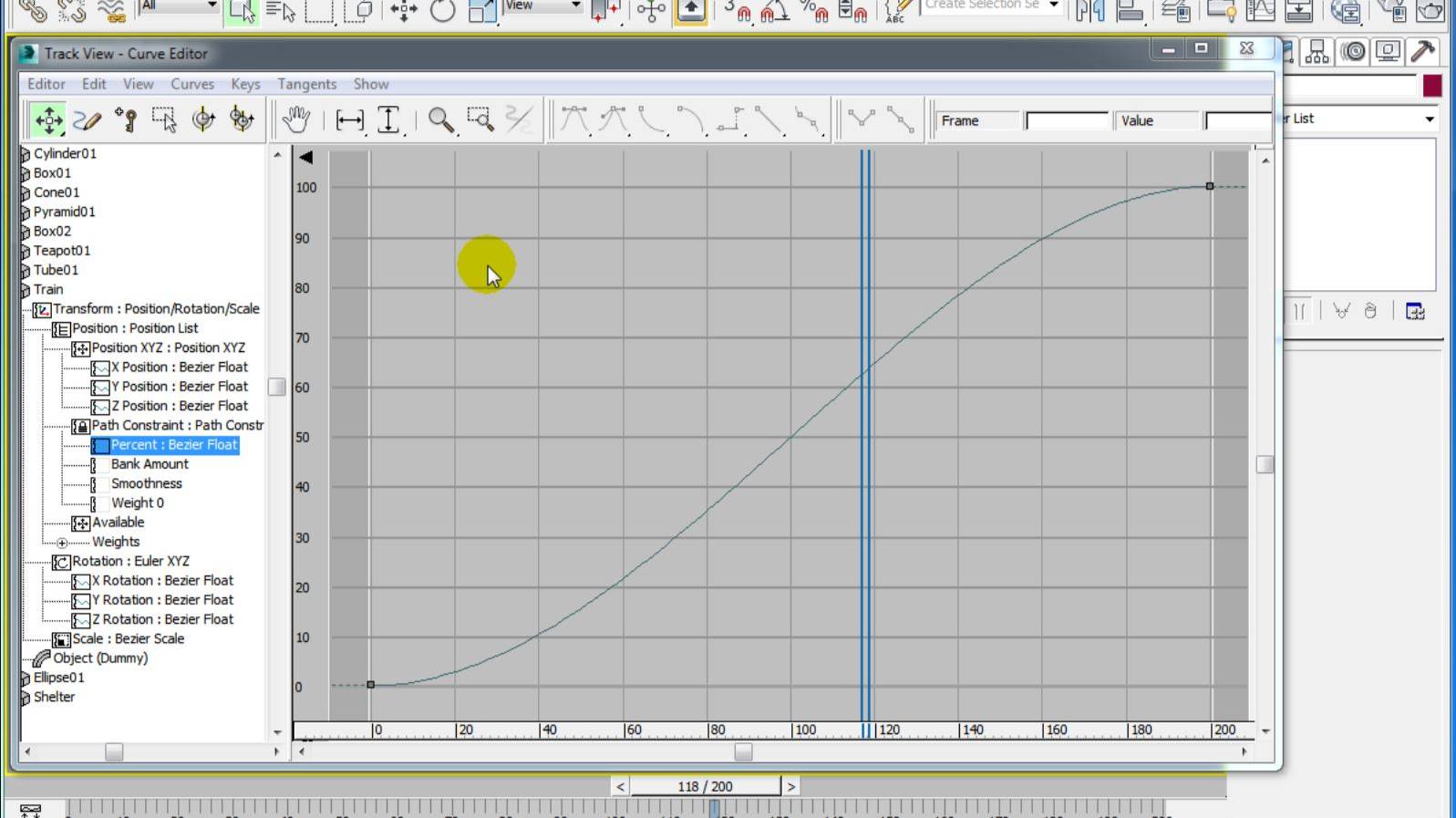This screenshot has width=1456, height=818.
Task: Click the Unify Tangents icon
Action: pos(901,119)
